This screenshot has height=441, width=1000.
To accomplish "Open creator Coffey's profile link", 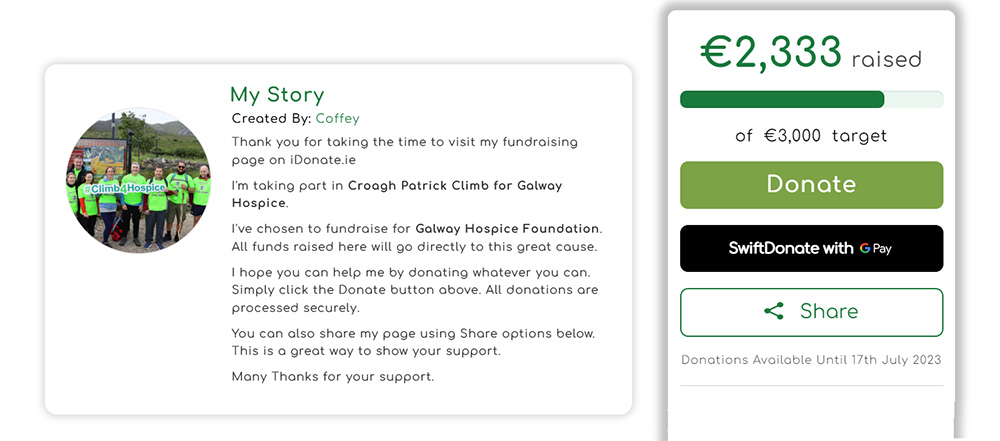I will [337, 119].
